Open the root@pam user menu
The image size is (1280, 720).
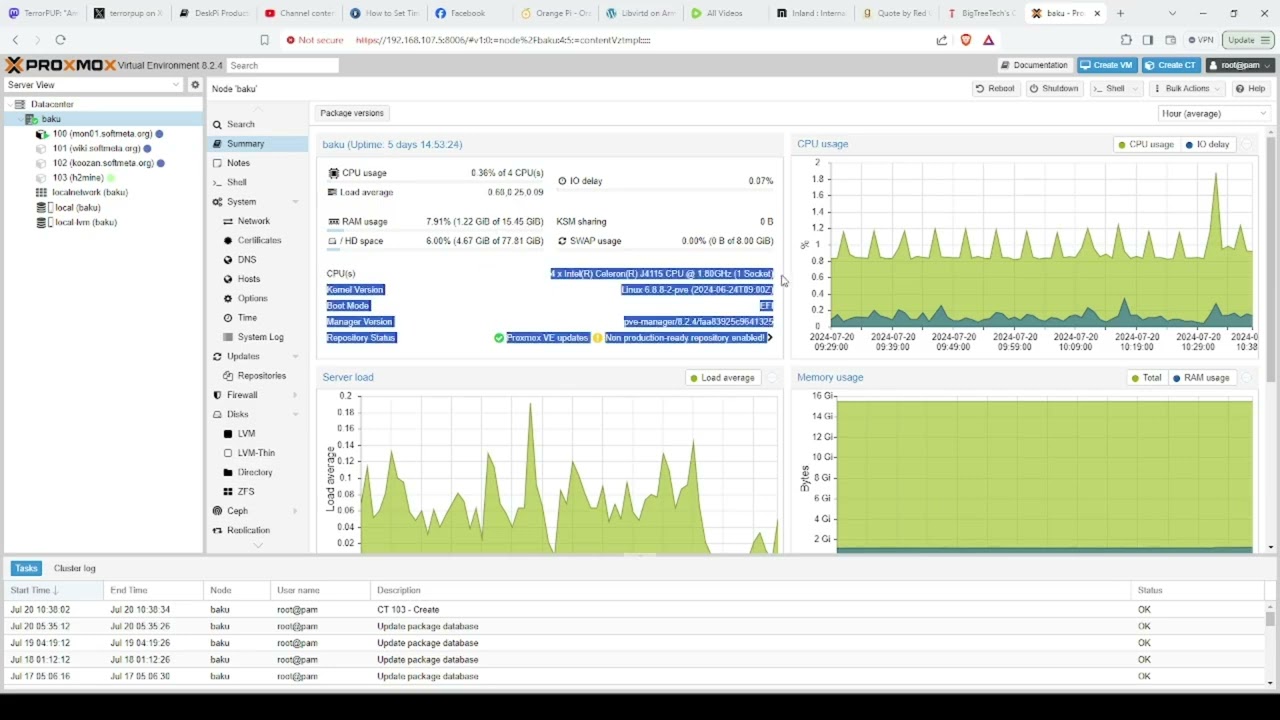click(1240, 65)
